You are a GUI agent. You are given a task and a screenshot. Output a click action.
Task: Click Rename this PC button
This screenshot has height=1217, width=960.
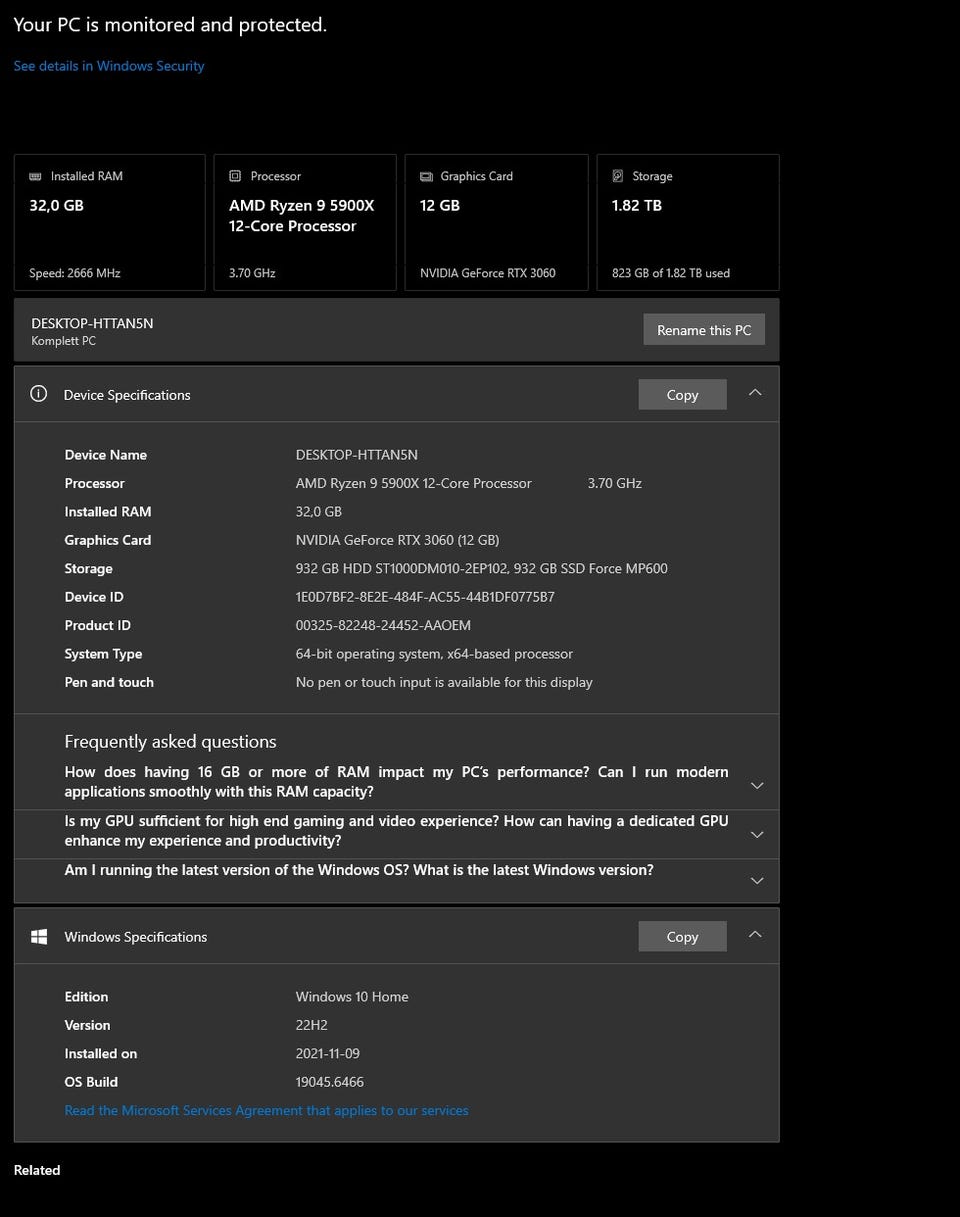[704, 330]
